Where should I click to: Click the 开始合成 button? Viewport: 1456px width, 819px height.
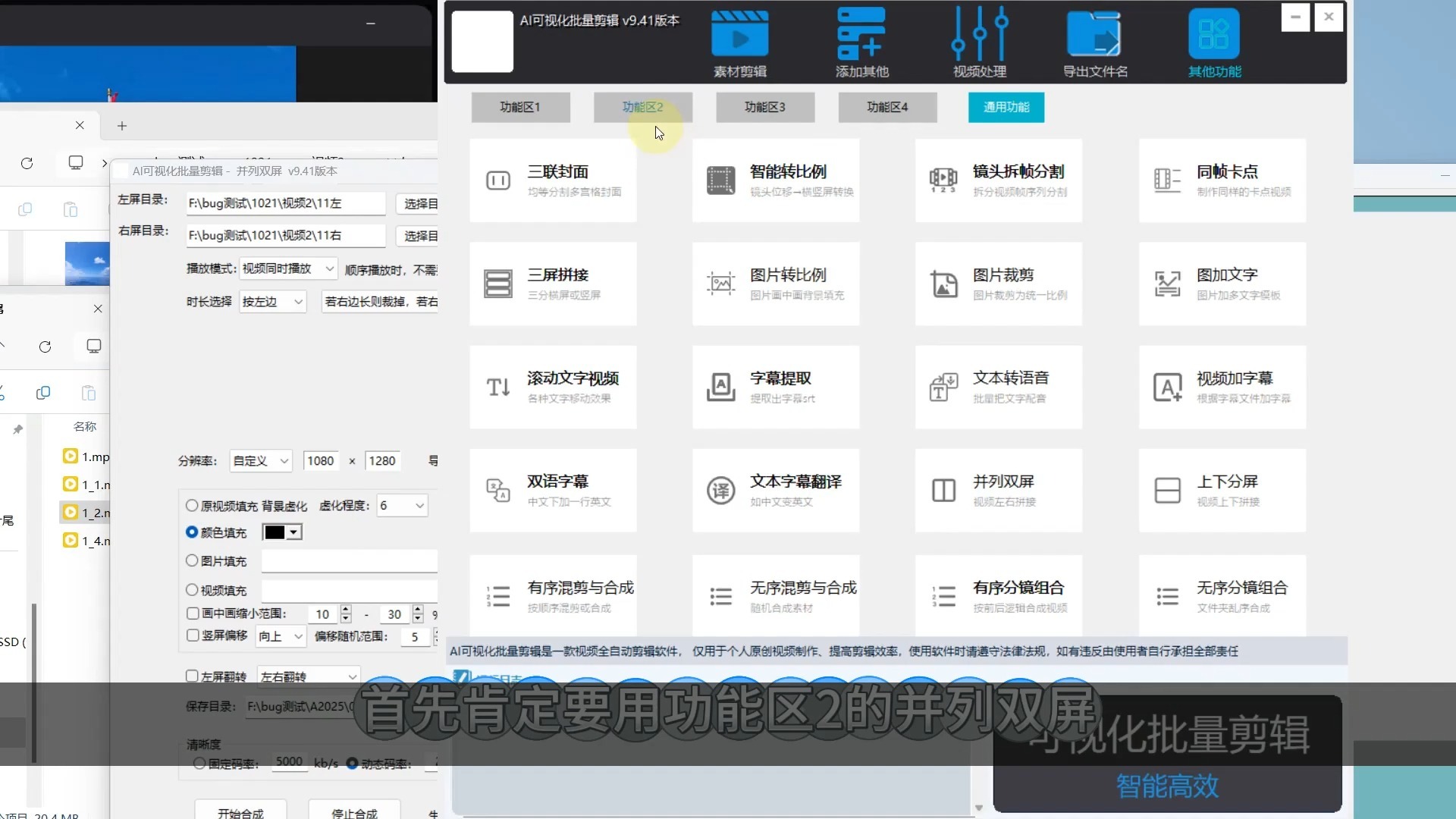[x=240, y=811]
